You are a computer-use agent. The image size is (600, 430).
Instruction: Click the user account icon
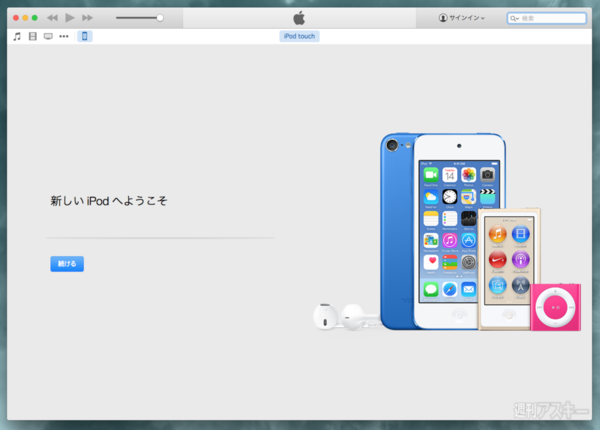coord(443,18)
